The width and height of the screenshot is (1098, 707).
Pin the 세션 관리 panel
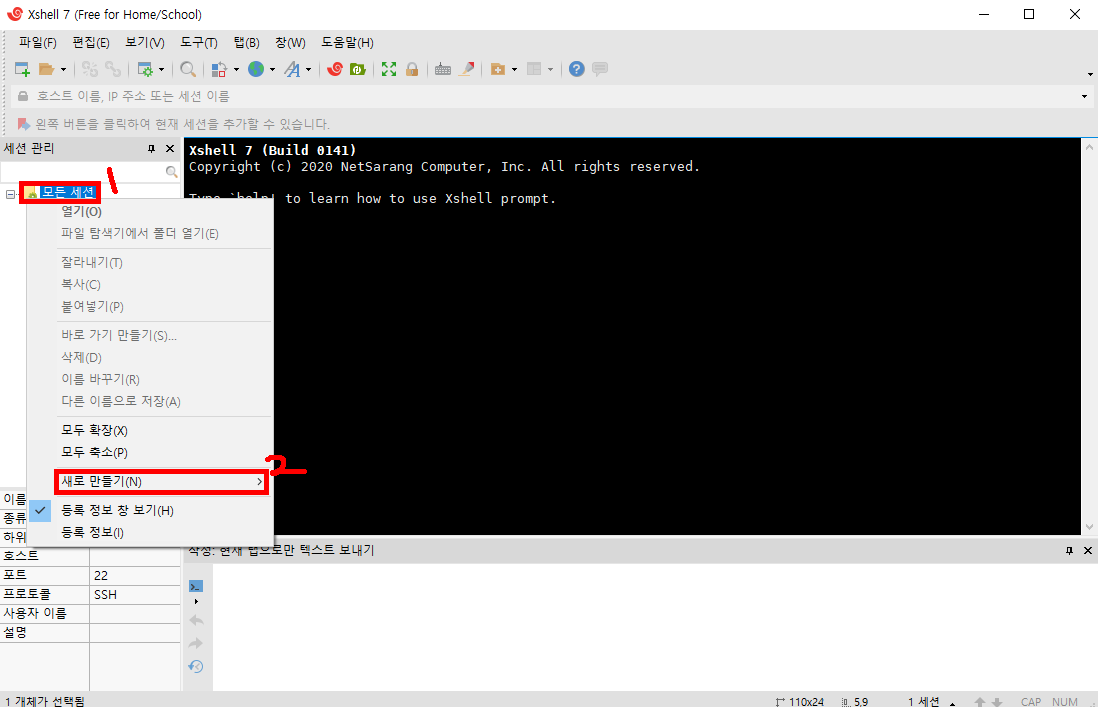(x=151, y=148)
